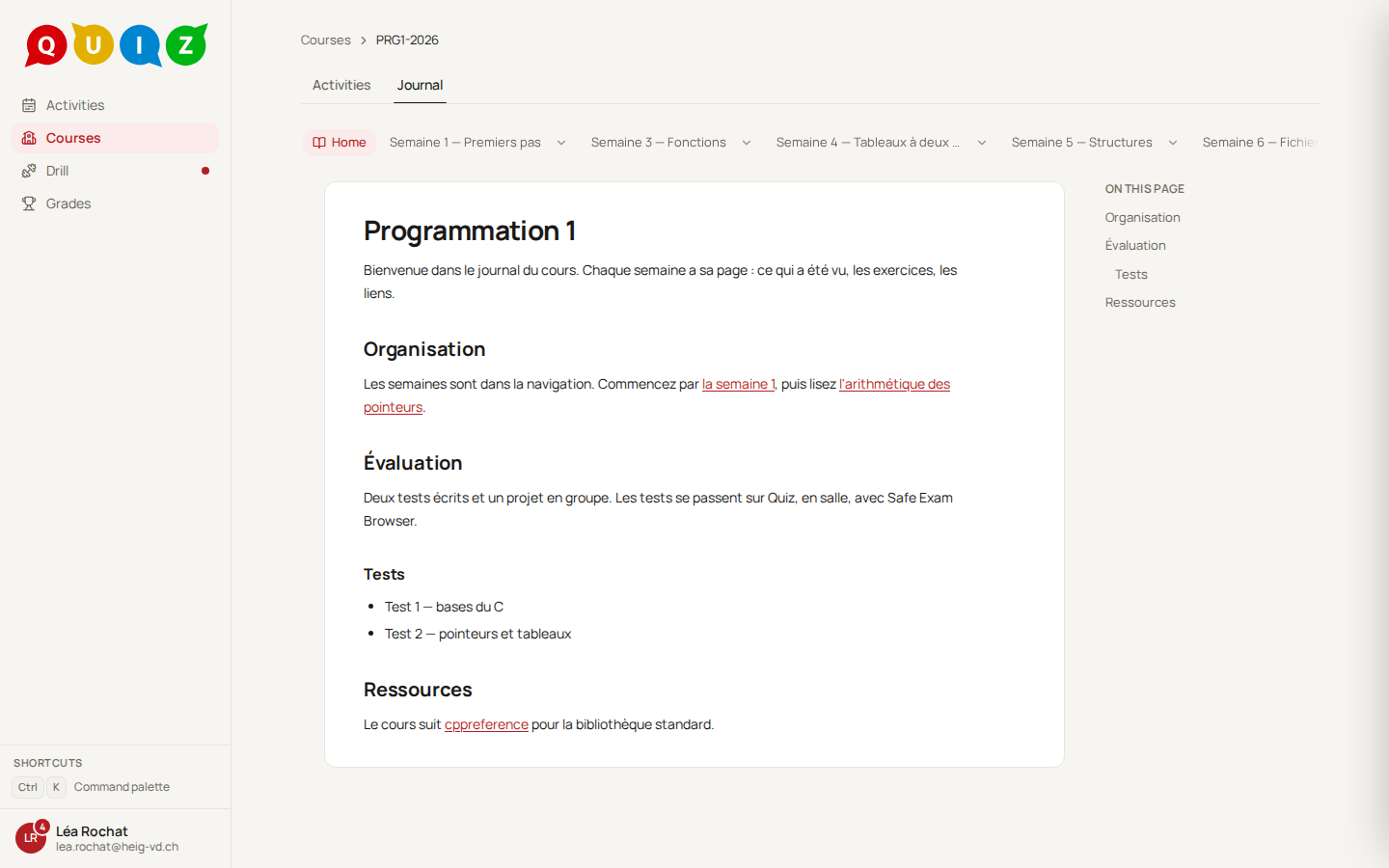Open Semaine 4 — Tableaux à deux page
Screen dimensions: 1389x868
(868, 143)
